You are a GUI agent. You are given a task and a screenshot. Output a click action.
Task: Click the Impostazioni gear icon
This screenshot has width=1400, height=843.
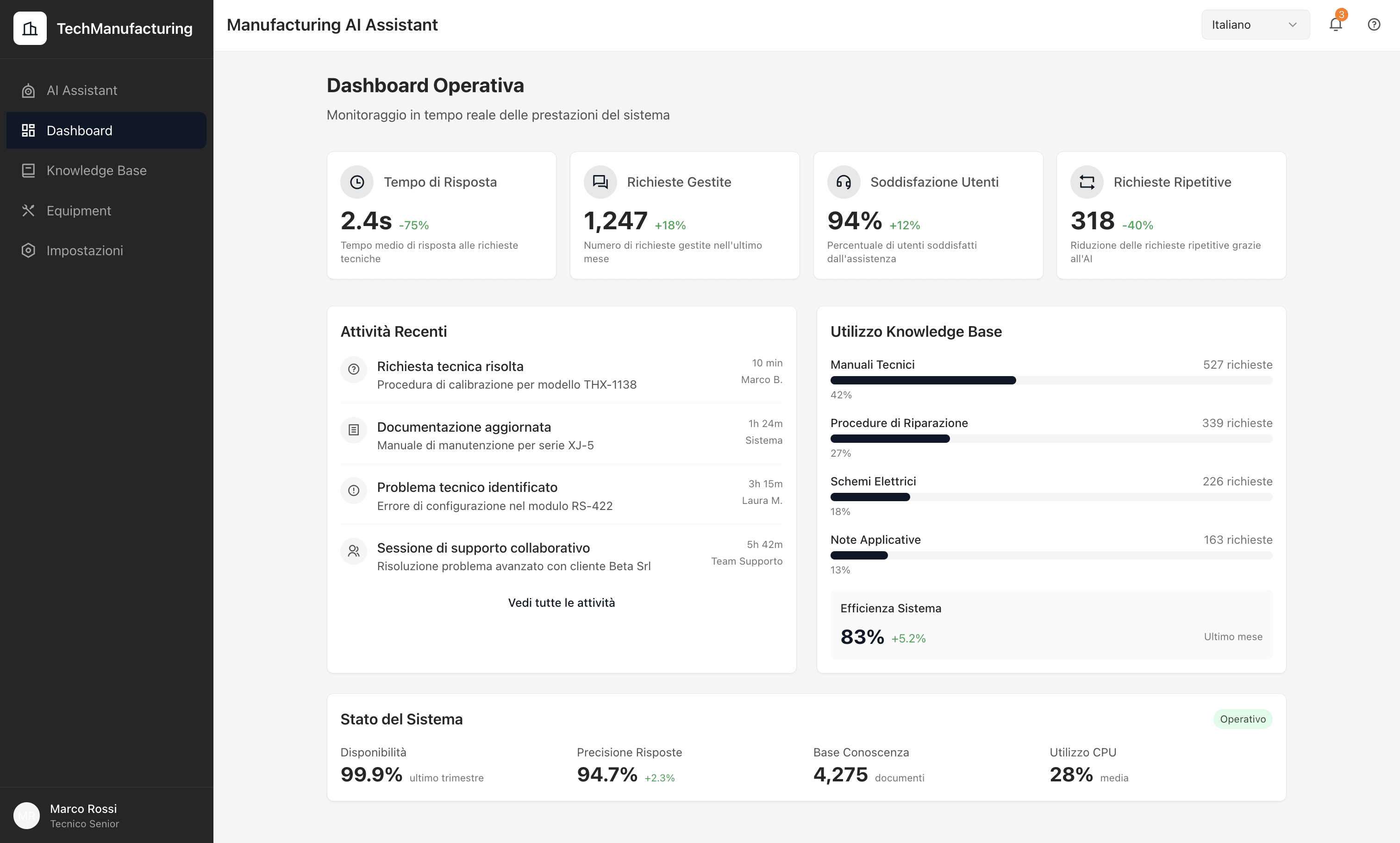28,251
